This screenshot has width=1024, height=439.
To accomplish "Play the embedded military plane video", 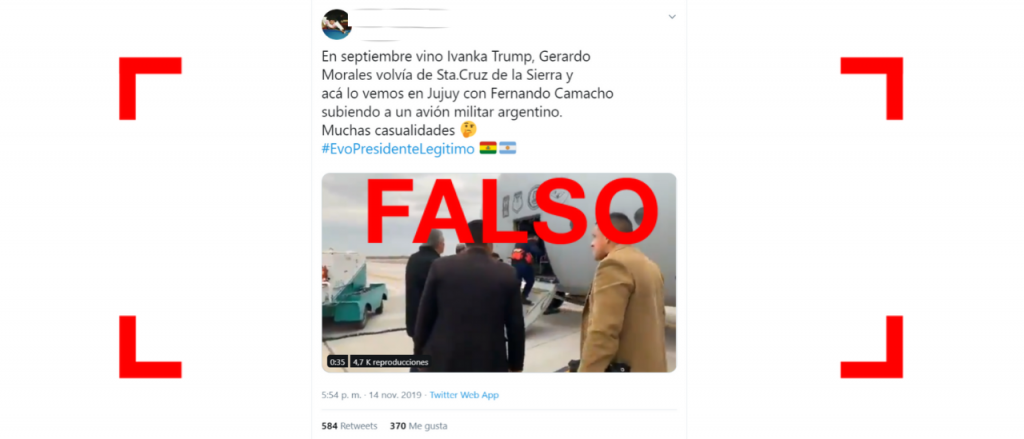I will 499,272.
